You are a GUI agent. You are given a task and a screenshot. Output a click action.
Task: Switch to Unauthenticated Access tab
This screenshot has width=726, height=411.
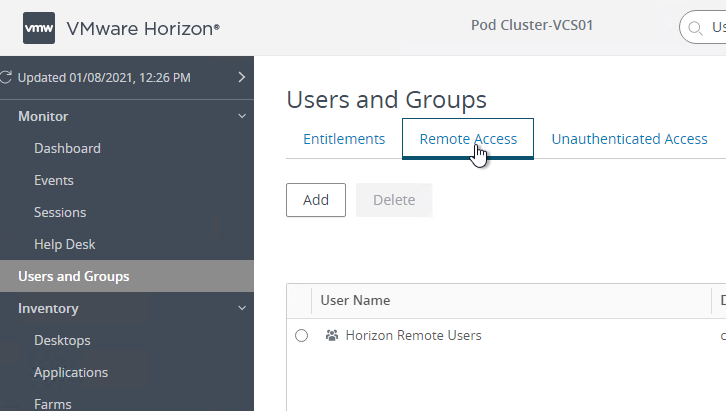[x=629, y=139]
